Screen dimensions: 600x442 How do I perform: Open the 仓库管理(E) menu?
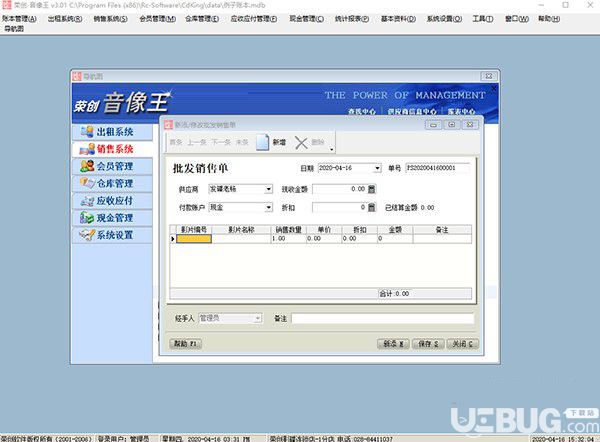tap(202, 18)
